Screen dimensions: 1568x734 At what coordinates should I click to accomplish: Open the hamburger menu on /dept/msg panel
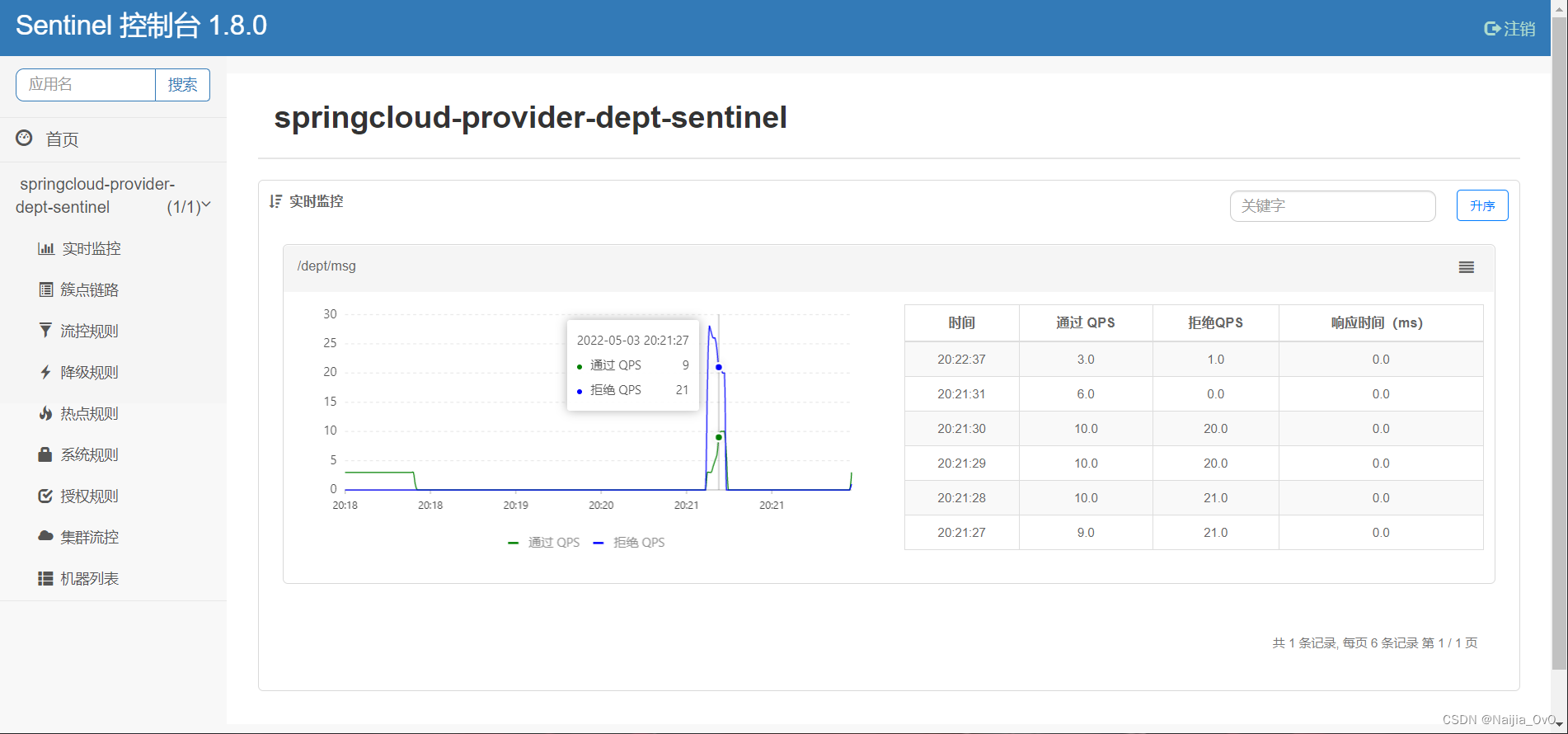tap(1467, 267)
